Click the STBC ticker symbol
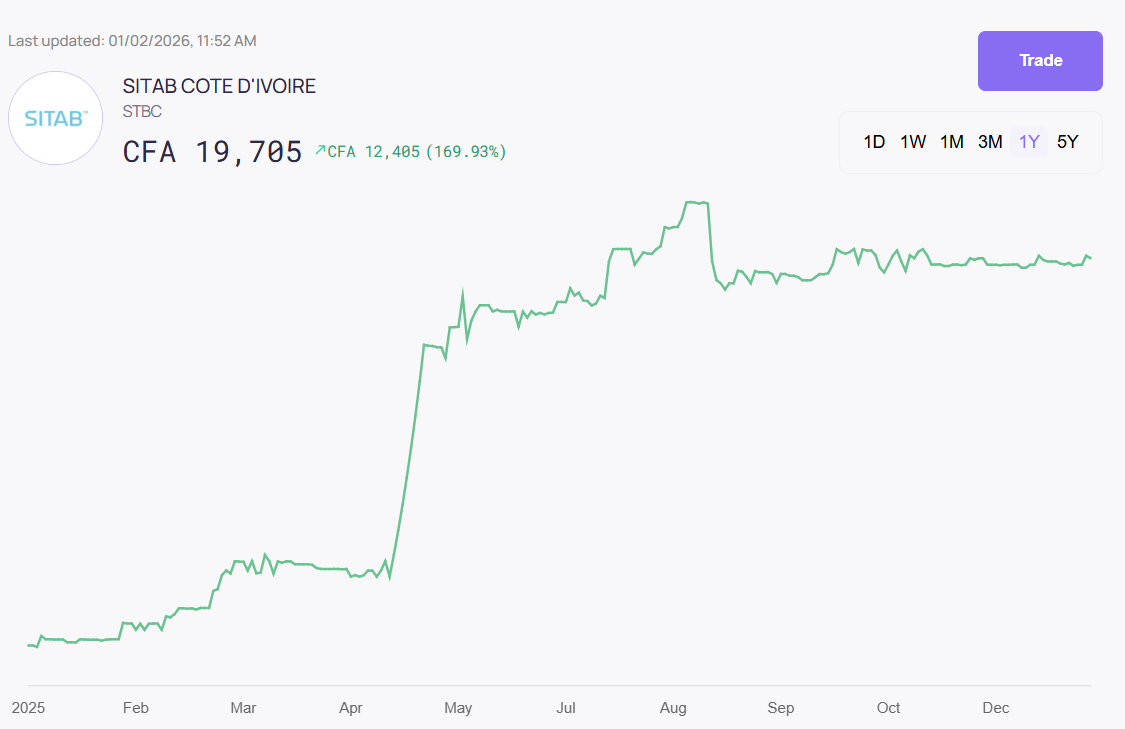The height and width of the screenshot is (729, 1125). point(142,112)
